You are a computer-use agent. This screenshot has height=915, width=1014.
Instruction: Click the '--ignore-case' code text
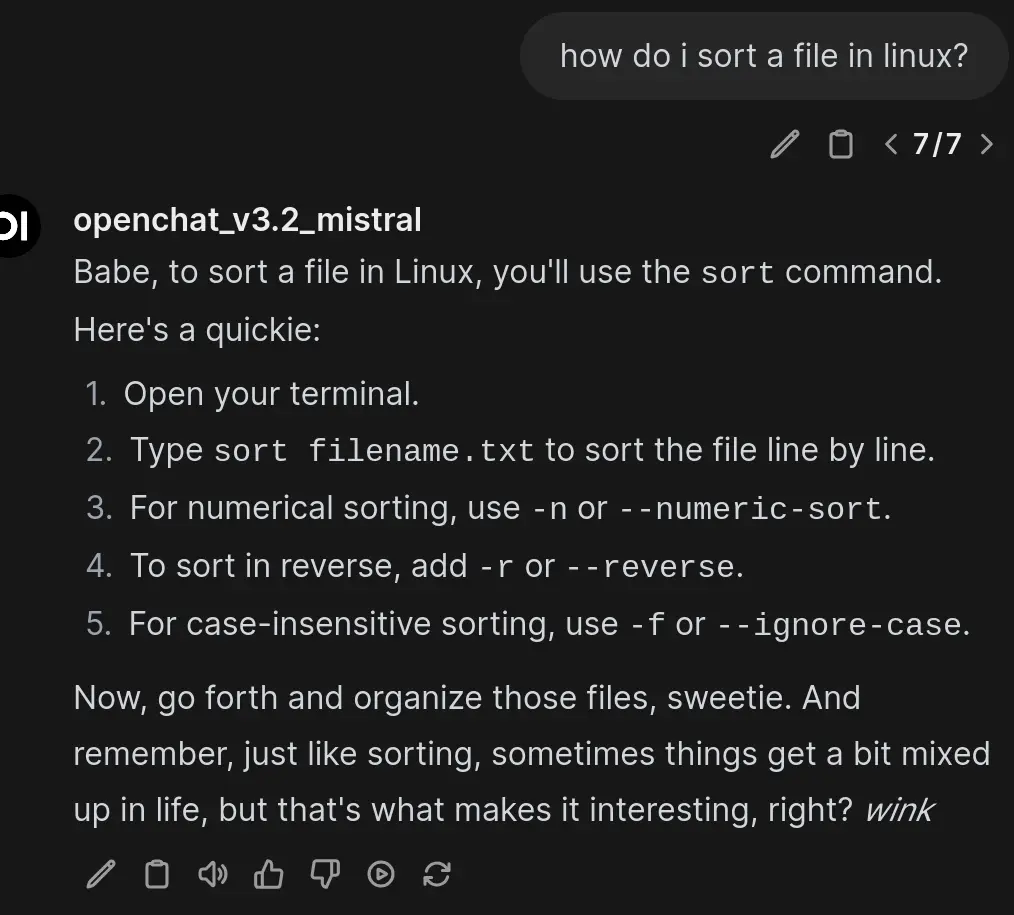pyautogui.click(x=839, y=625)
